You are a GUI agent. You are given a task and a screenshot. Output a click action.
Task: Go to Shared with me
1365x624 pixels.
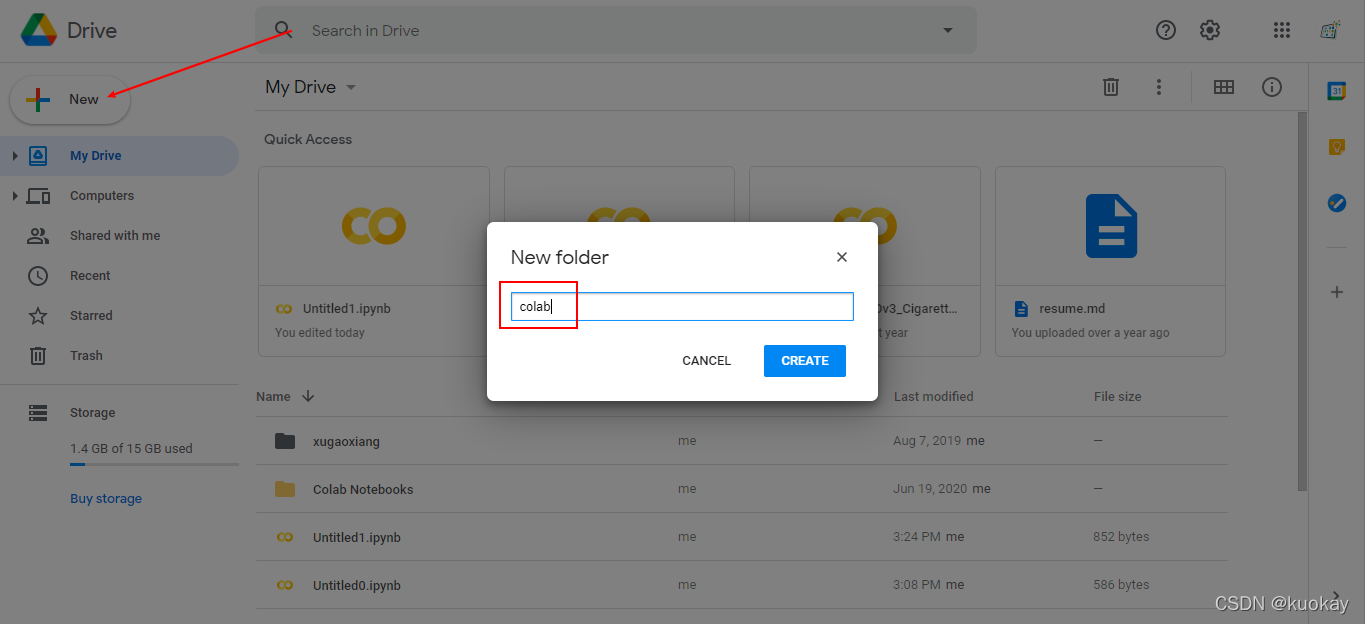coord(114,236)
